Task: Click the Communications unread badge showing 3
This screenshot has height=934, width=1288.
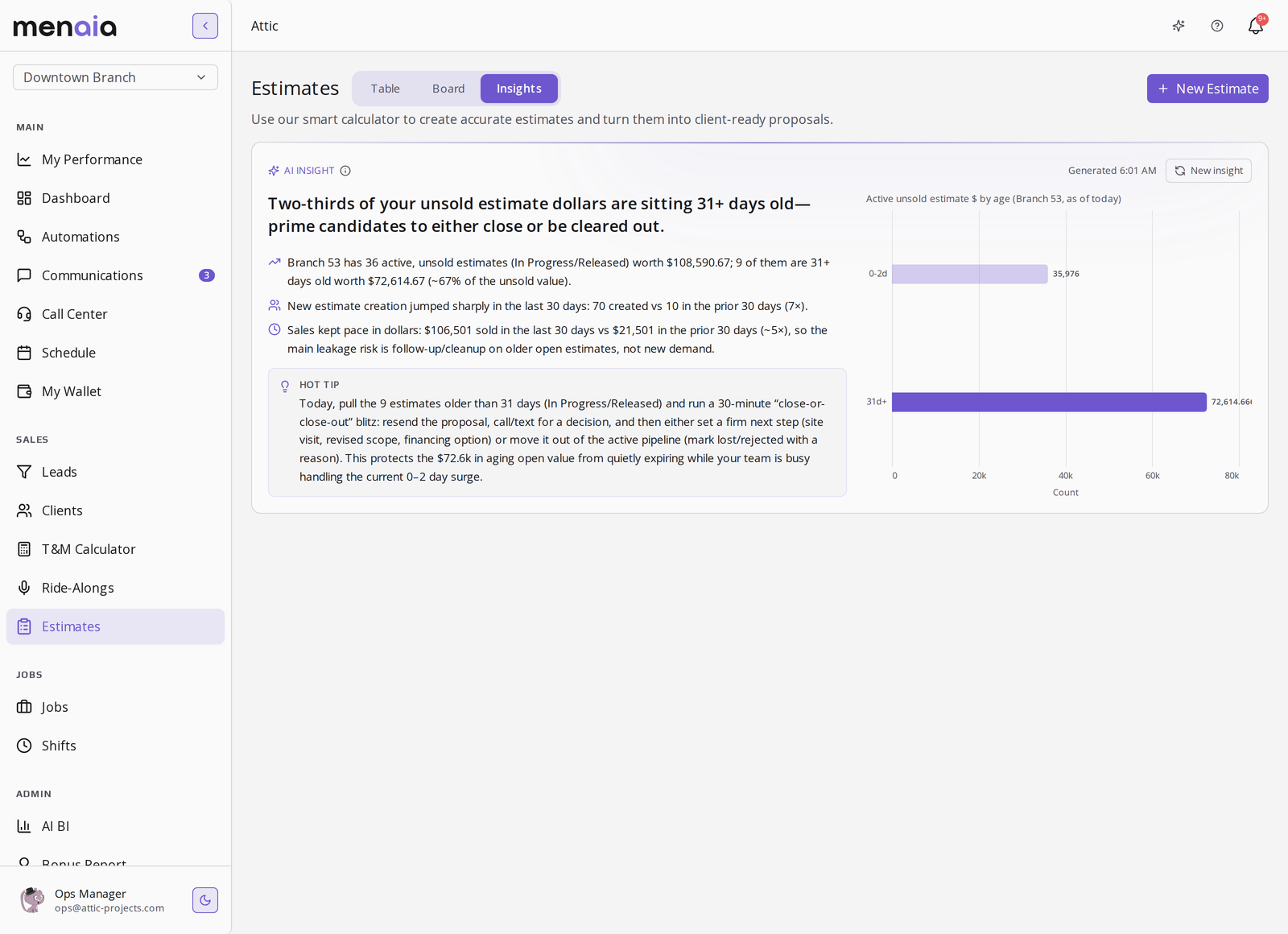Action: tap(207, 275)
